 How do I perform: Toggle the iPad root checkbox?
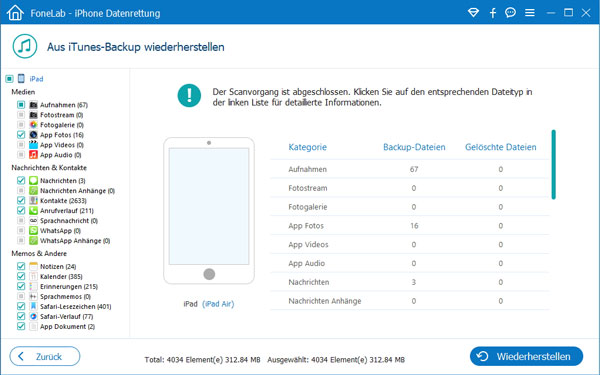tap(9, 79)
